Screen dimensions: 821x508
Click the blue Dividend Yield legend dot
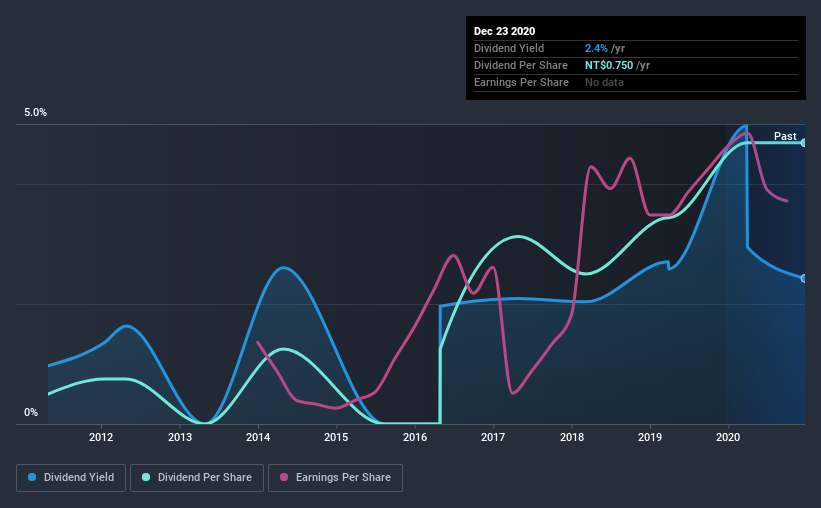tap(32, 477)
